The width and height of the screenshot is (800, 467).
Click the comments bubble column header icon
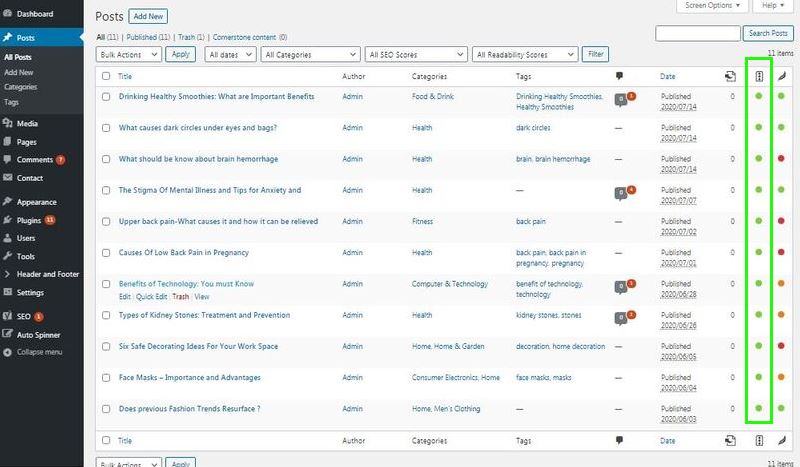click(x=620, y=75)
